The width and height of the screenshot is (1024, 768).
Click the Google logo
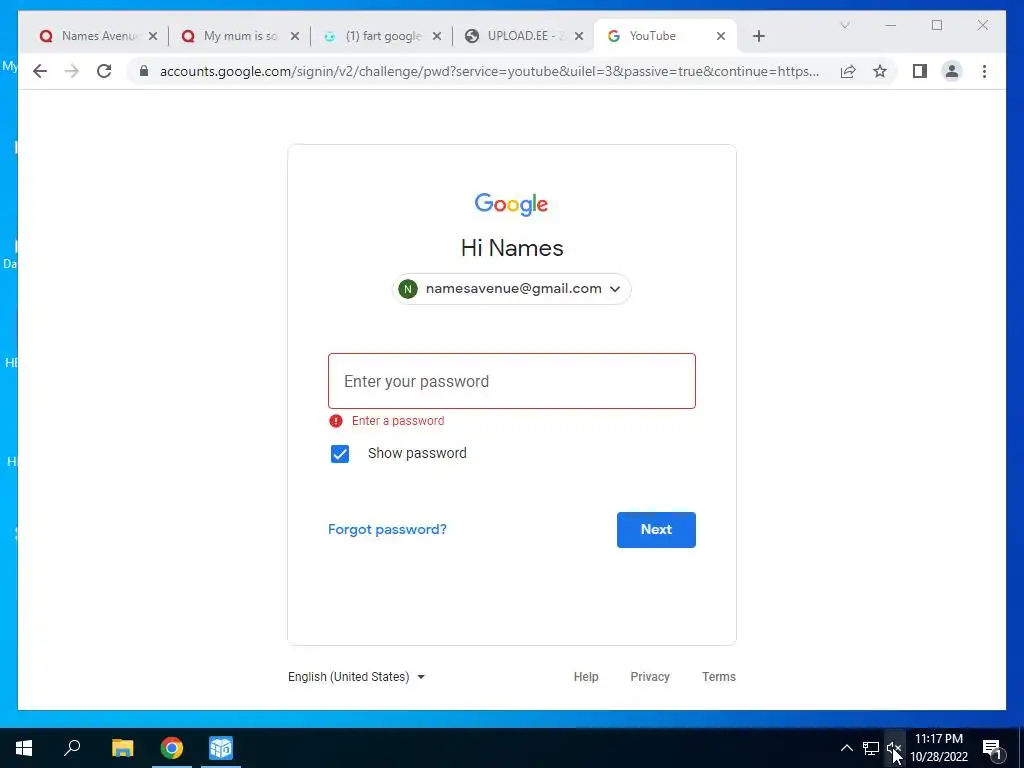pos(511,204)
